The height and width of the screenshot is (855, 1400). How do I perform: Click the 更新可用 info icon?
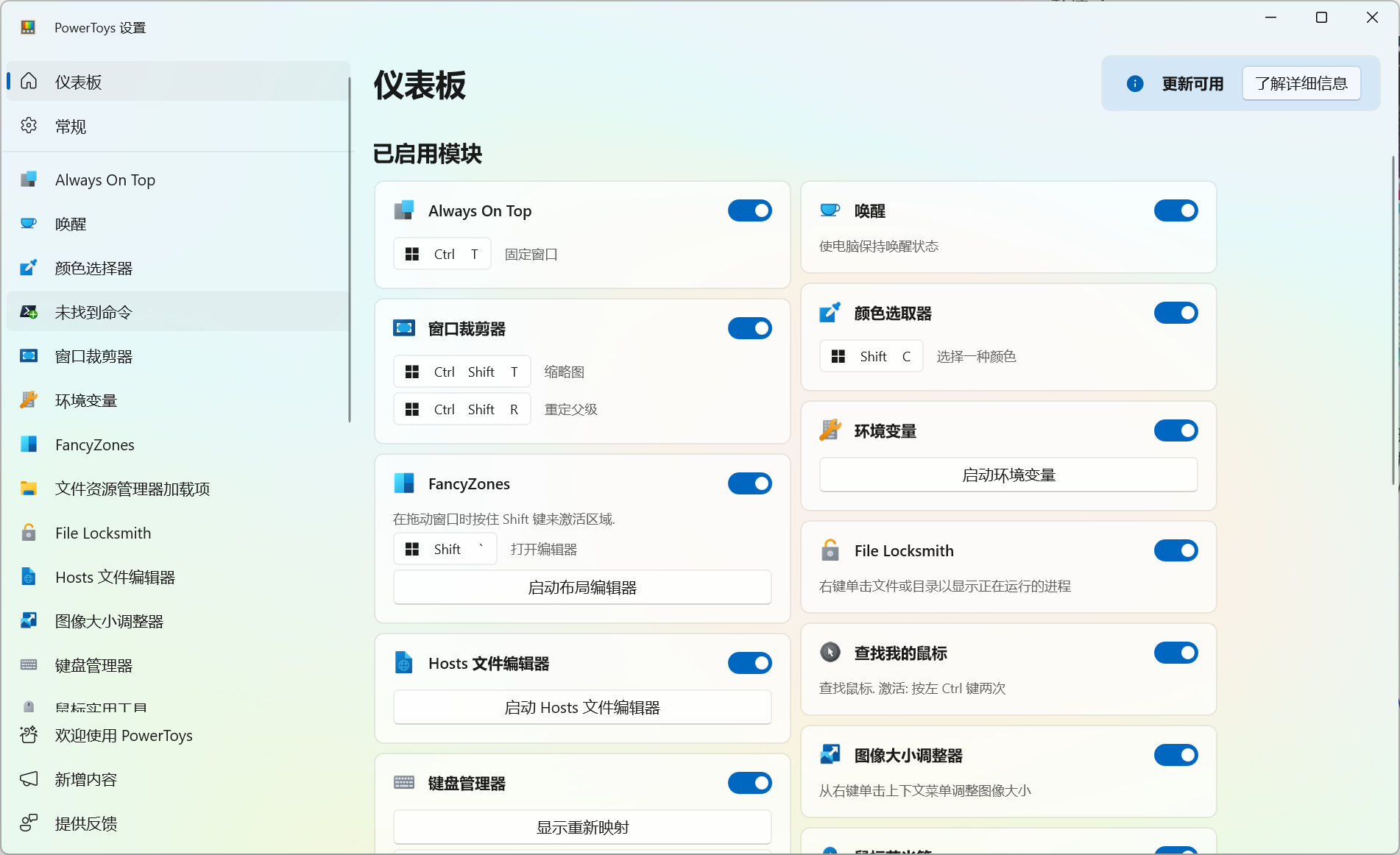pyautogui.click(x=1135, y=84)
